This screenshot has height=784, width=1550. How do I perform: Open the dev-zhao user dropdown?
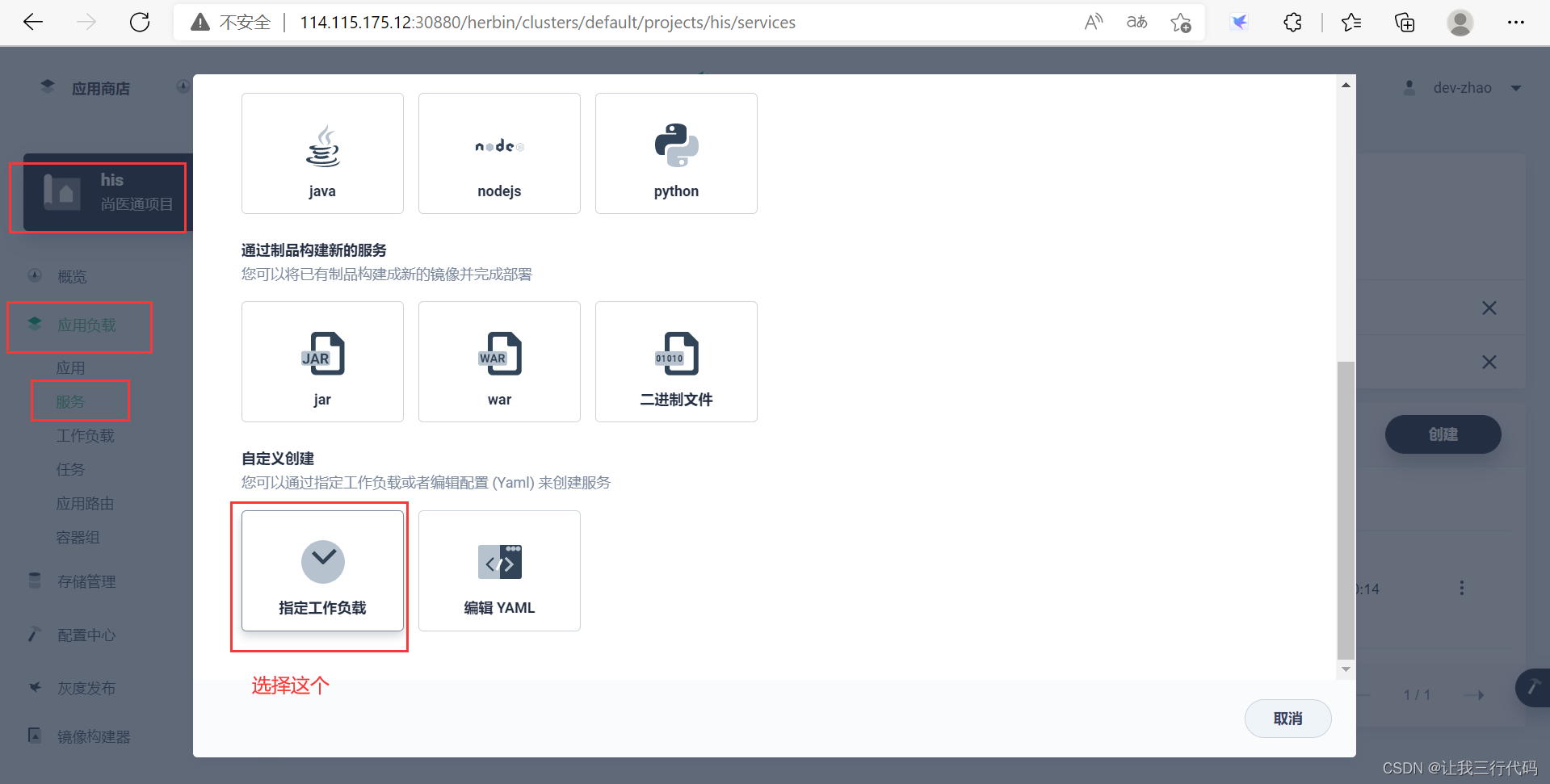pos(1463,88)
